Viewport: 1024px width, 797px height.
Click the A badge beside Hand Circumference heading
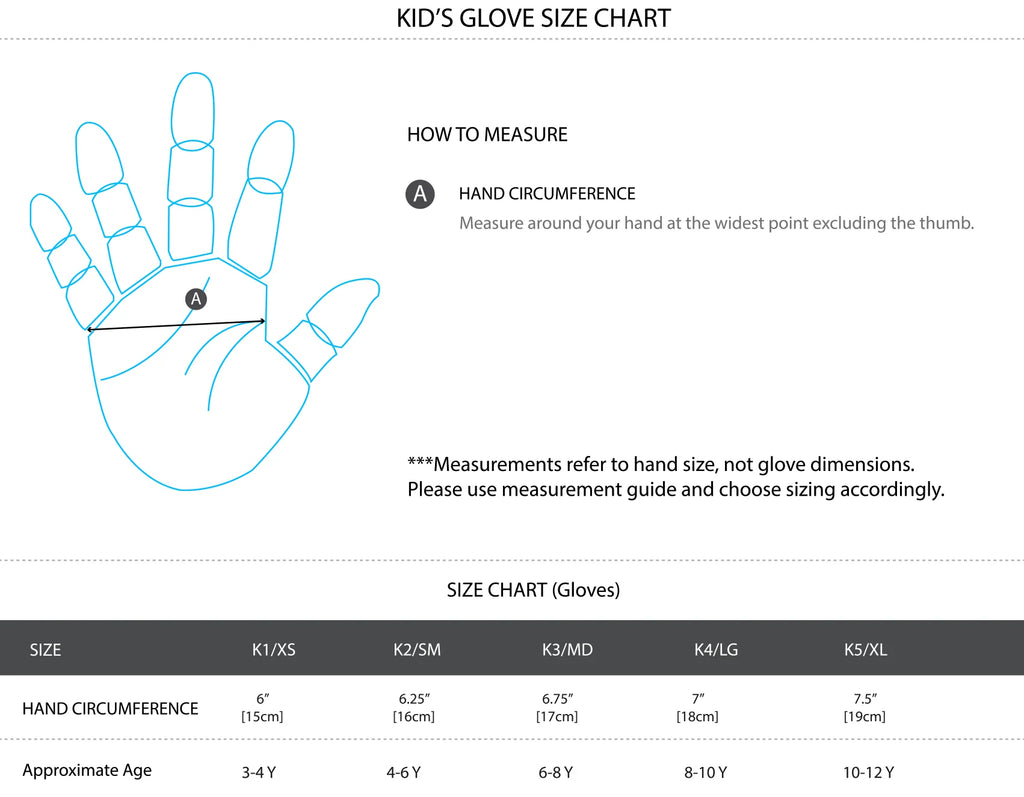[420, 194]
